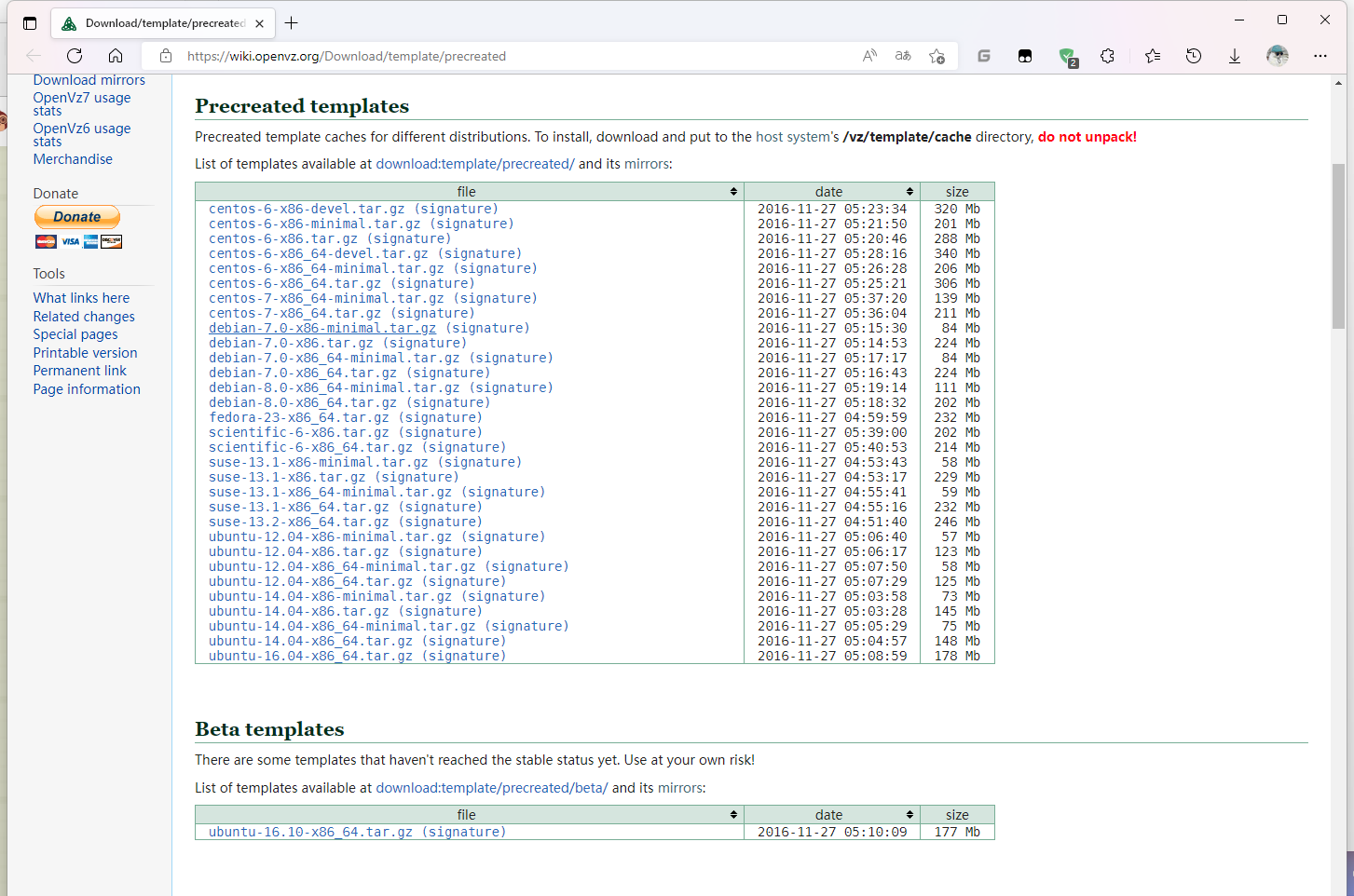This screenshot has height=896, width=1354.
Task: Open Related changes tool link
Action: pyautogui.click(x=84, y=317)
